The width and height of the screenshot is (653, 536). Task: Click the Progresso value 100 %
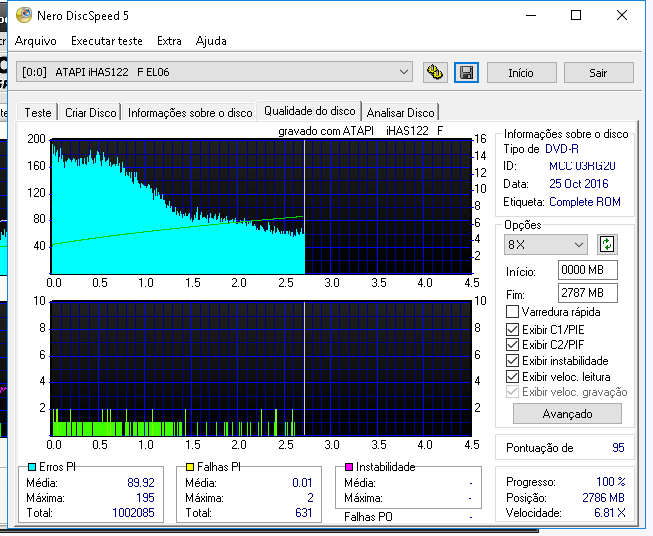tap(611, 481)
